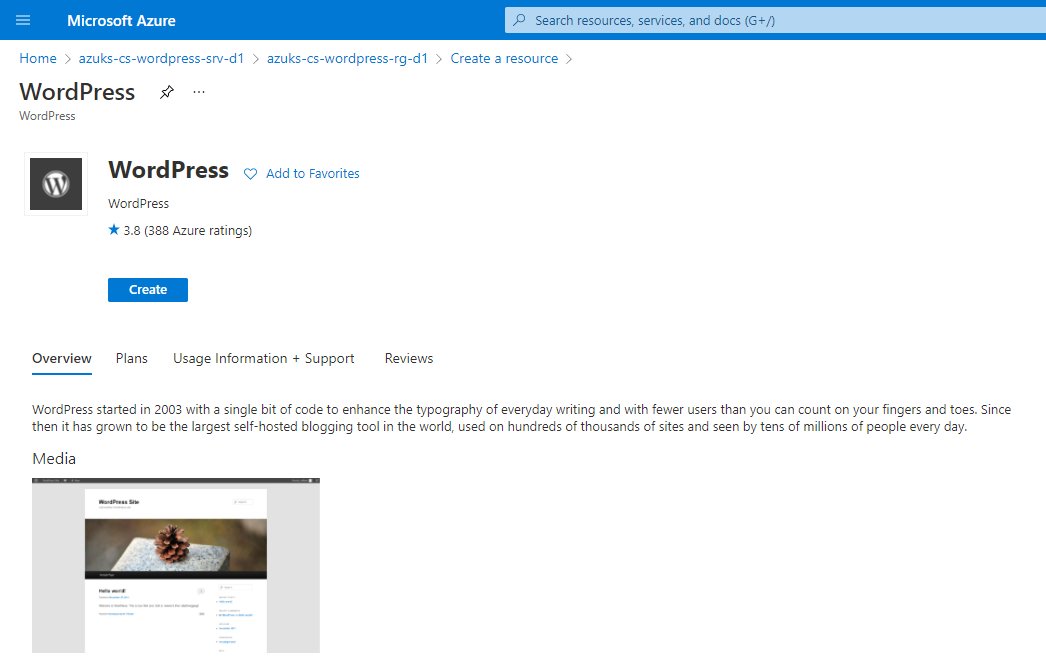Open the Azure portal hamburger menu

click(23, 20)
